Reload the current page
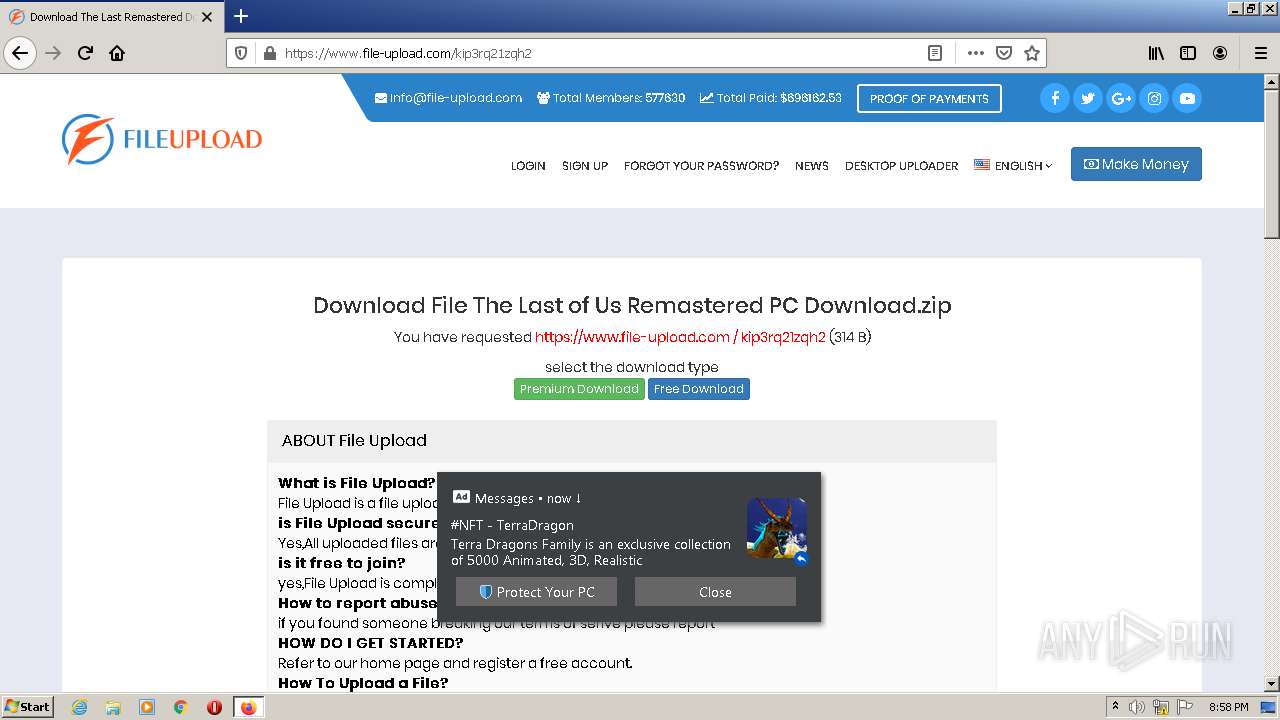Viewport: 1280px width, 720px height. coord(85,53)
